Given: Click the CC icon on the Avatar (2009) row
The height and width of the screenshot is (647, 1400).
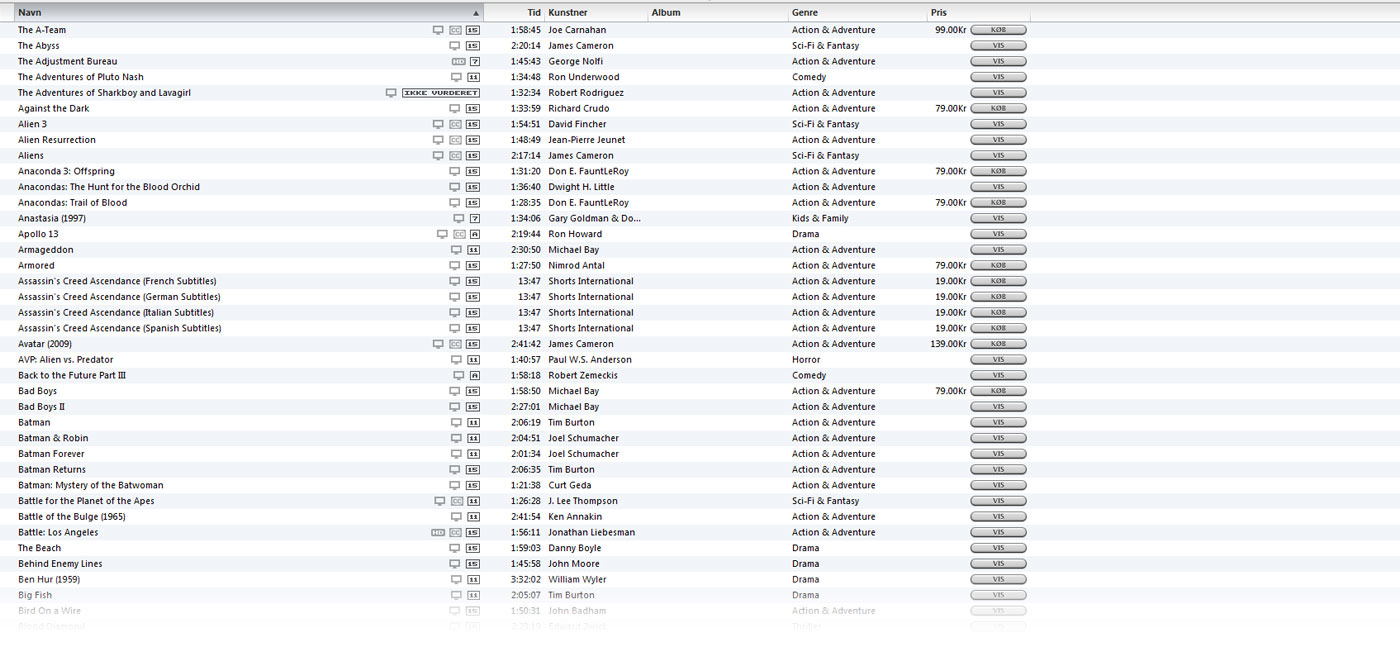Looking at the screenshot, I should coord(456,344).
